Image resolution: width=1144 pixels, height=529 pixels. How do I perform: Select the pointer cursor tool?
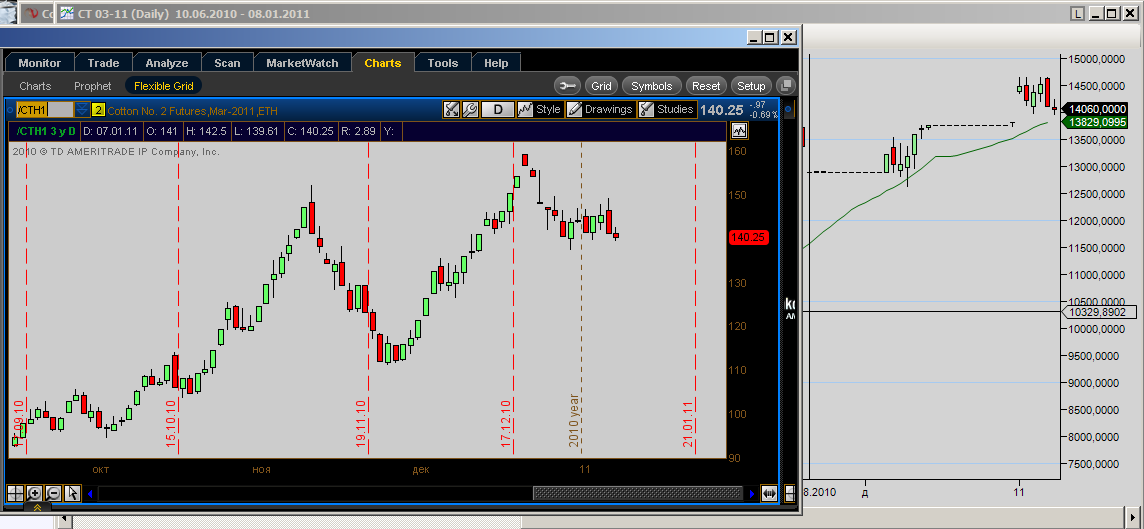click(72, 493)
